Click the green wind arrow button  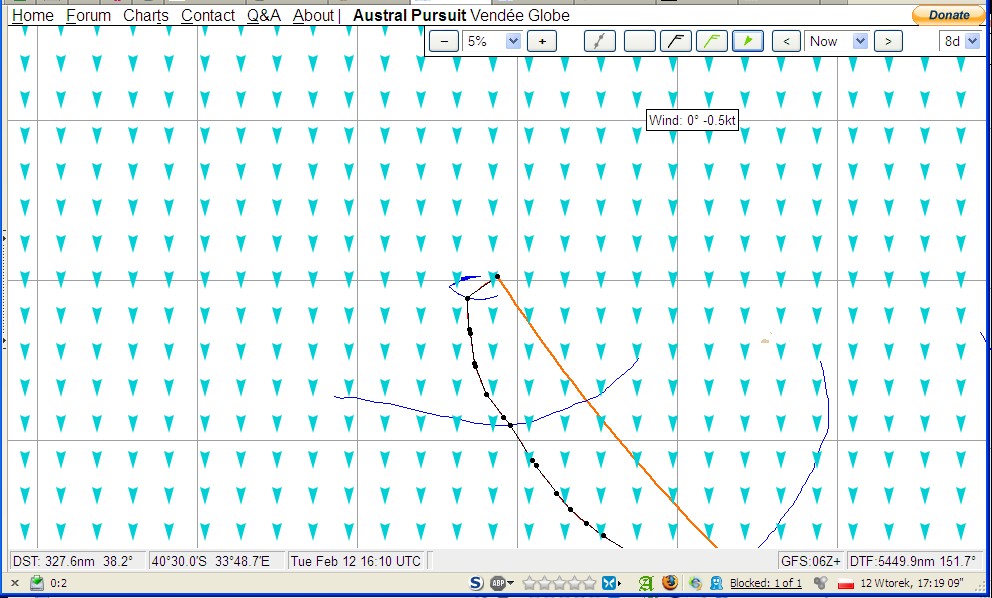(747, 41)
